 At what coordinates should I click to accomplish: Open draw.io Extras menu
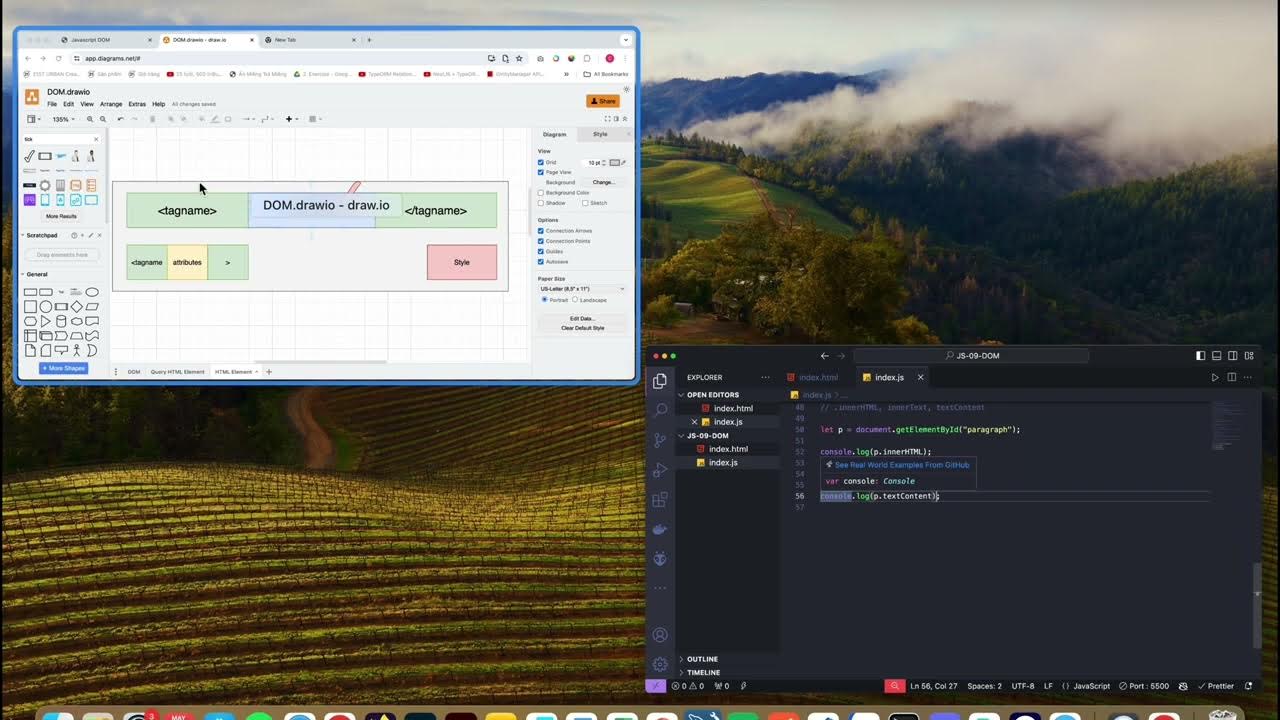coord(137,104)
